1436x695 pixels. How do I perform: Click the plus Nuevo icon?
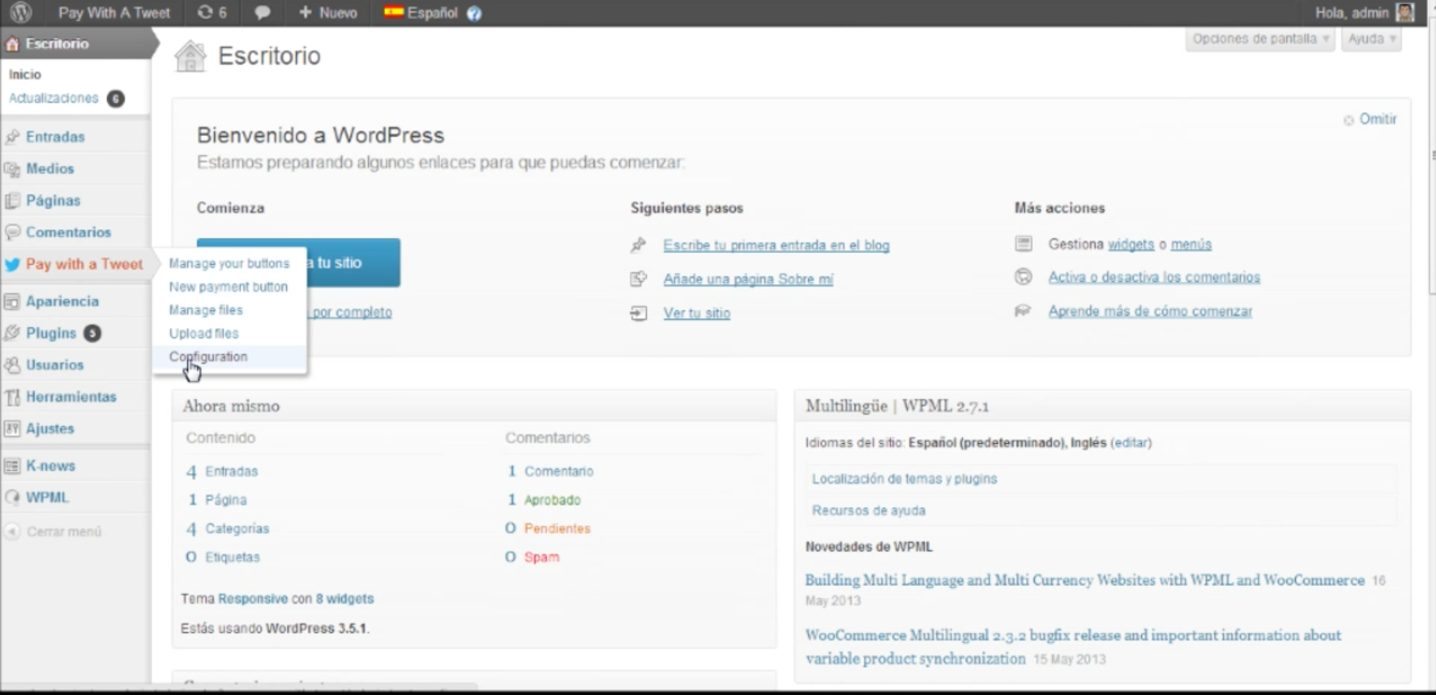[x=305, y=13]
